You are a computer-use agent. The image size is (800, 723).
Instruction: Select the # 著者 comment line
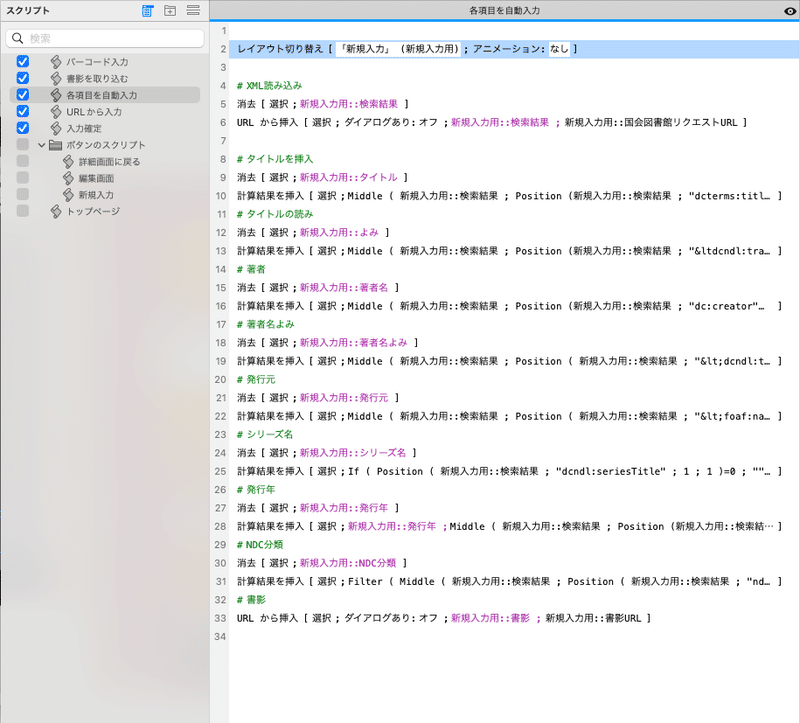coord(251,269)
